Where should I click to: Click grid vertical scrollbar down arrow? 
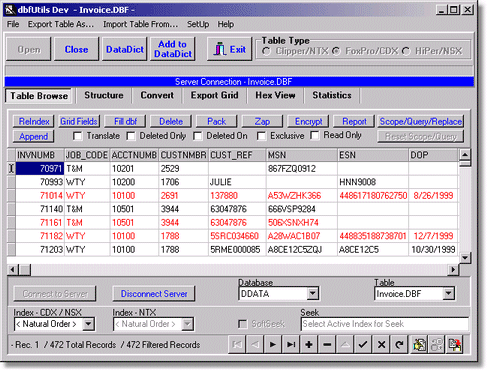(465, 258)
